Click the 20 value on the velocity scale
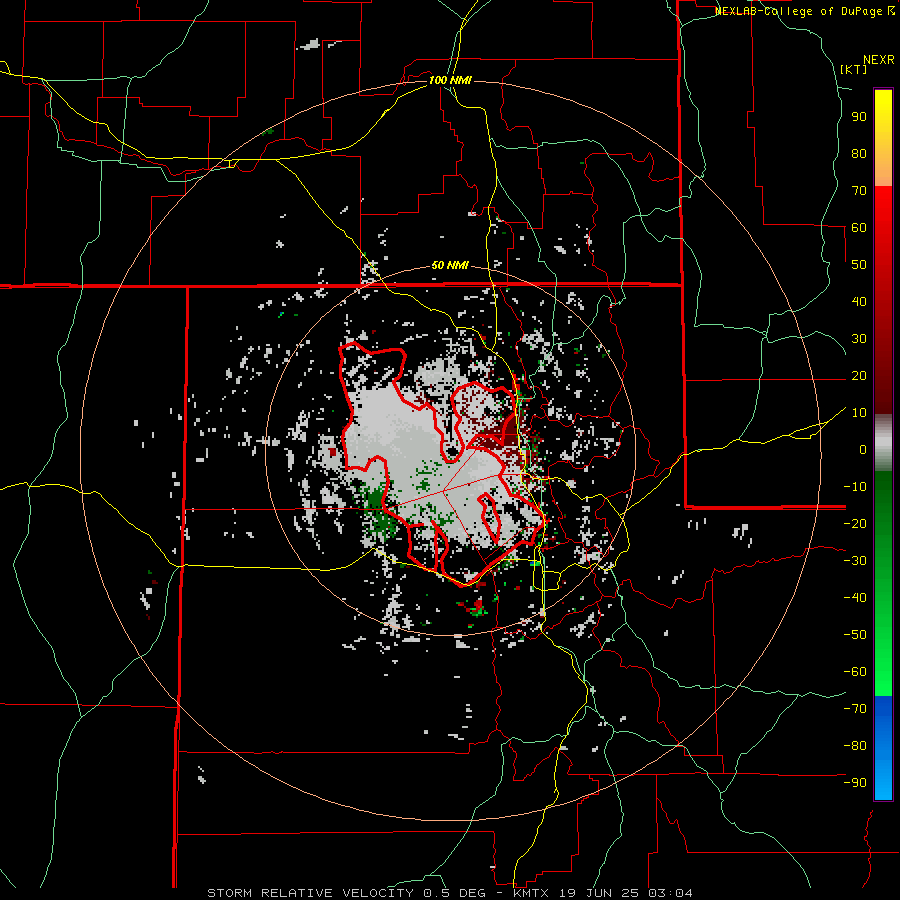900x900 pixels. click(859, 375)
